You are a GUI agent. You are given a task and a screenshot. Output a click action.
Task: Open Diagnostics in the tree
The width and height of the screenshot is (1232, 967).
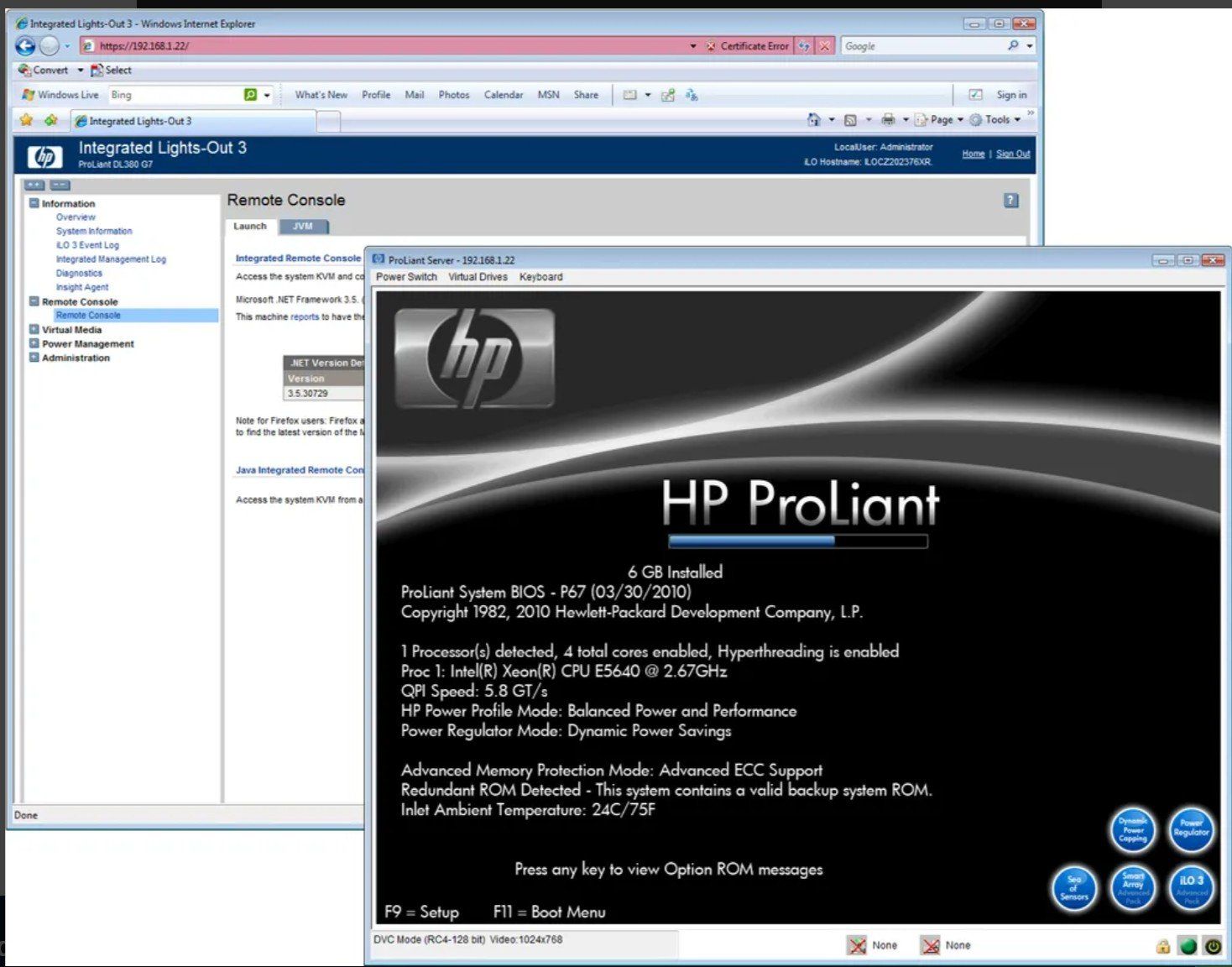[x=79, y=273]
